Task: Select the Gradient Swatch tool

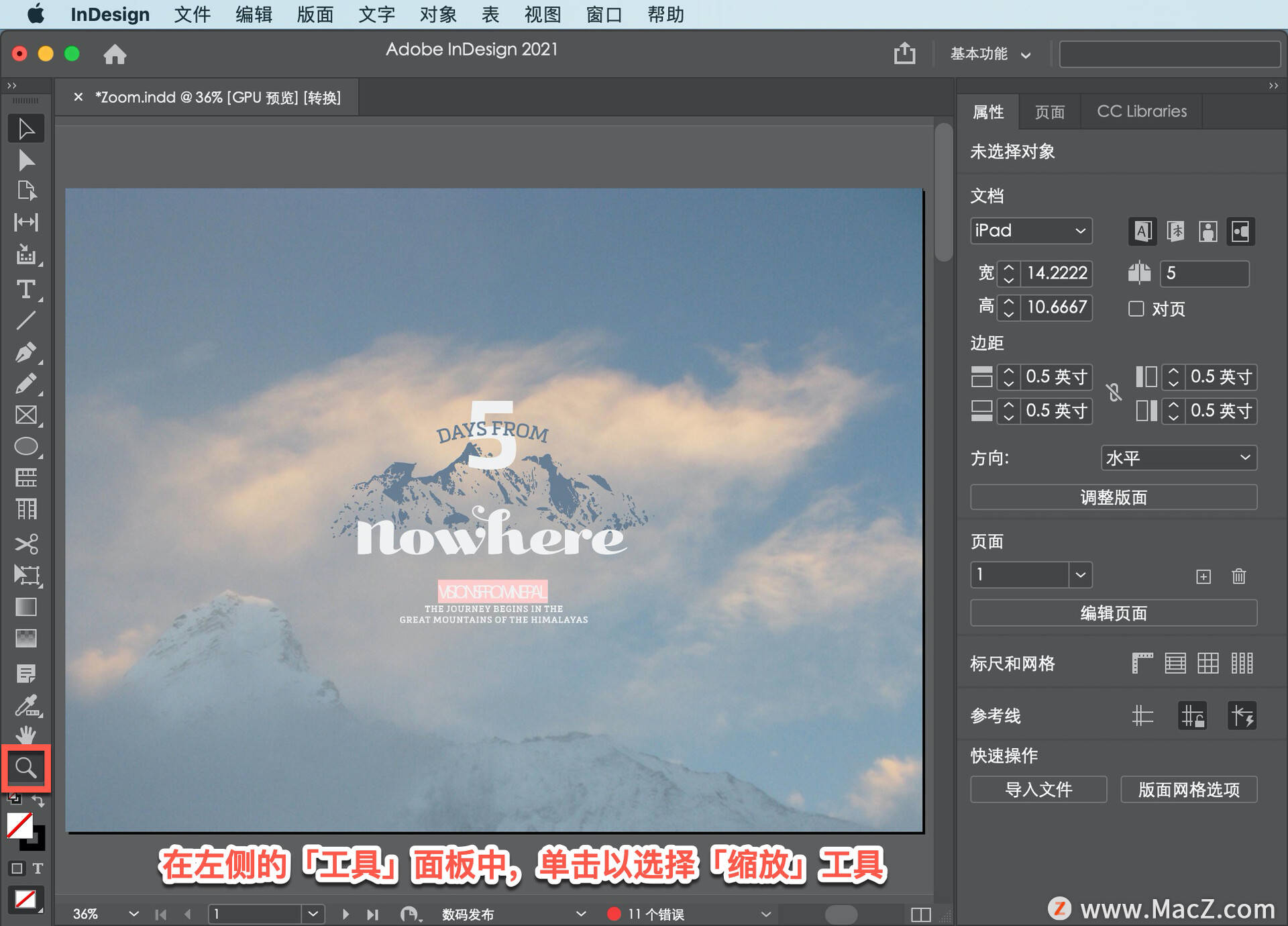Action: 26,607
